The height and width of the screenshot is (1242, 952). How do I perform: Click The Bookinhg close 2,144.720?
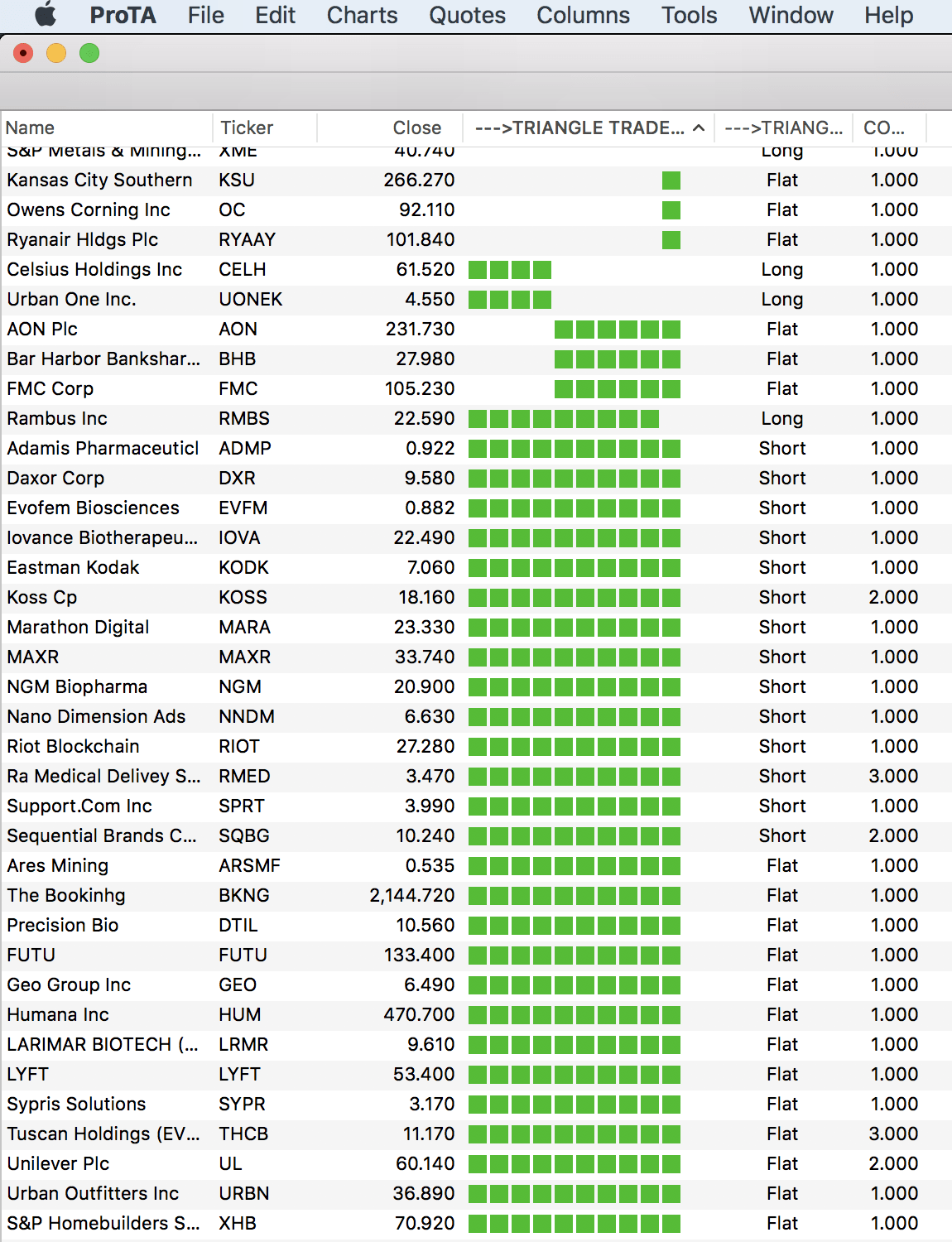click(x=412, y=895)
